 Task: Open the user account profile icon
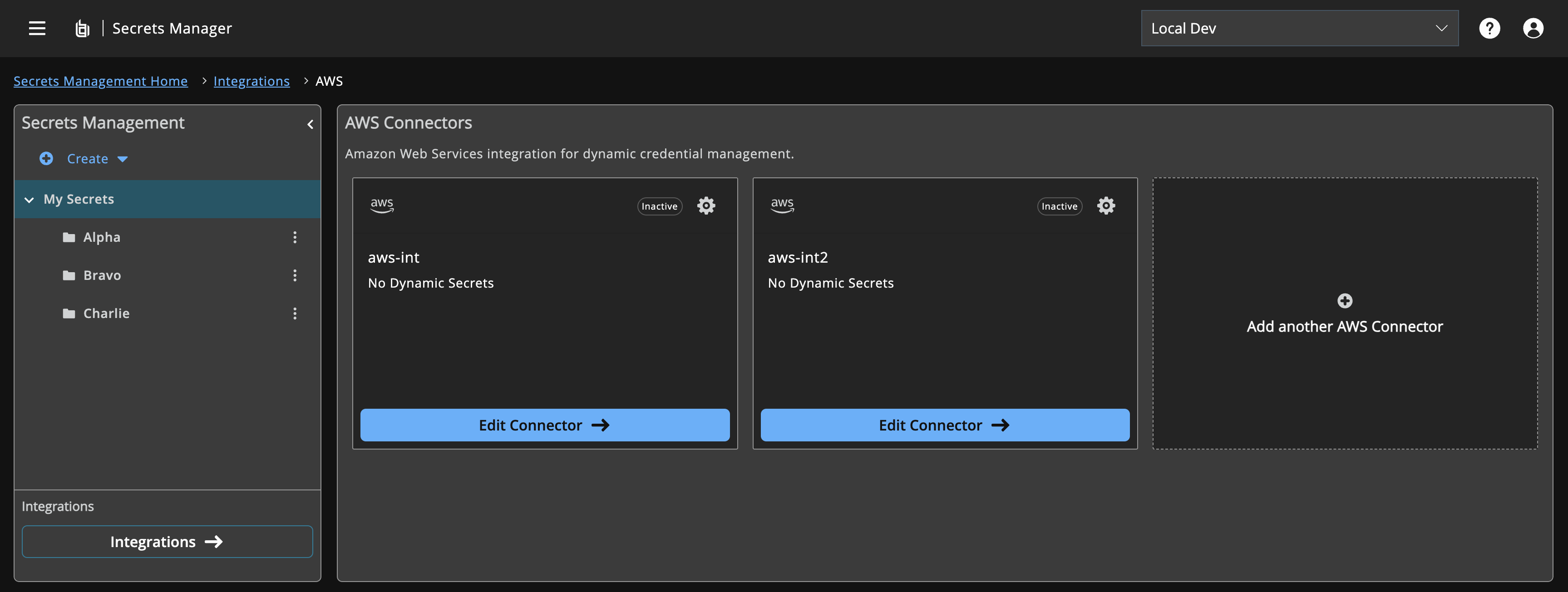pyautogui.click(x=1533, y=29)
